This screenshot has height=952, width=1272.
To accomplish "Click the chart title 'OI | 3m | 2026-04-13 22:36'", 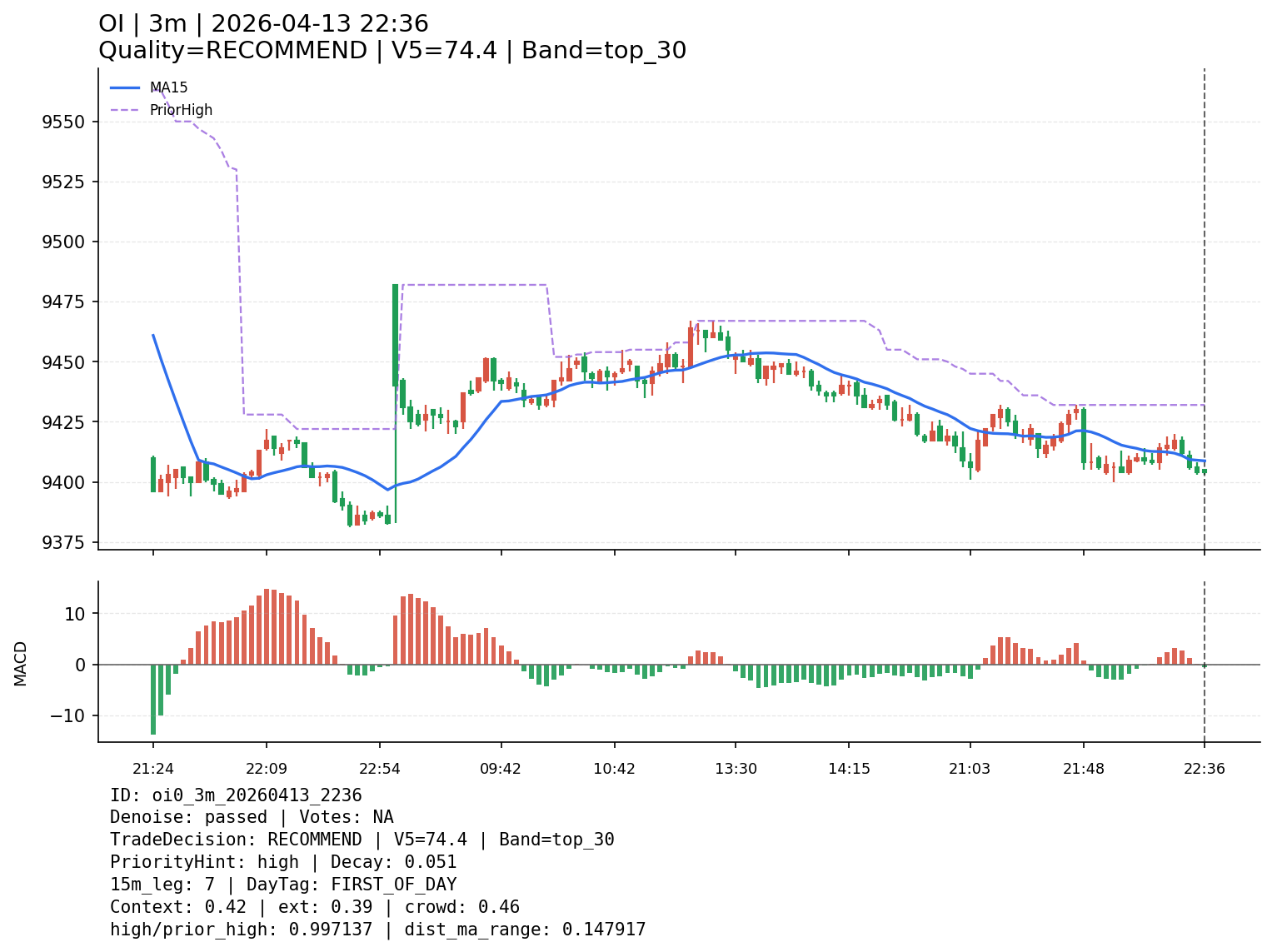I will [x=263, y=24].
